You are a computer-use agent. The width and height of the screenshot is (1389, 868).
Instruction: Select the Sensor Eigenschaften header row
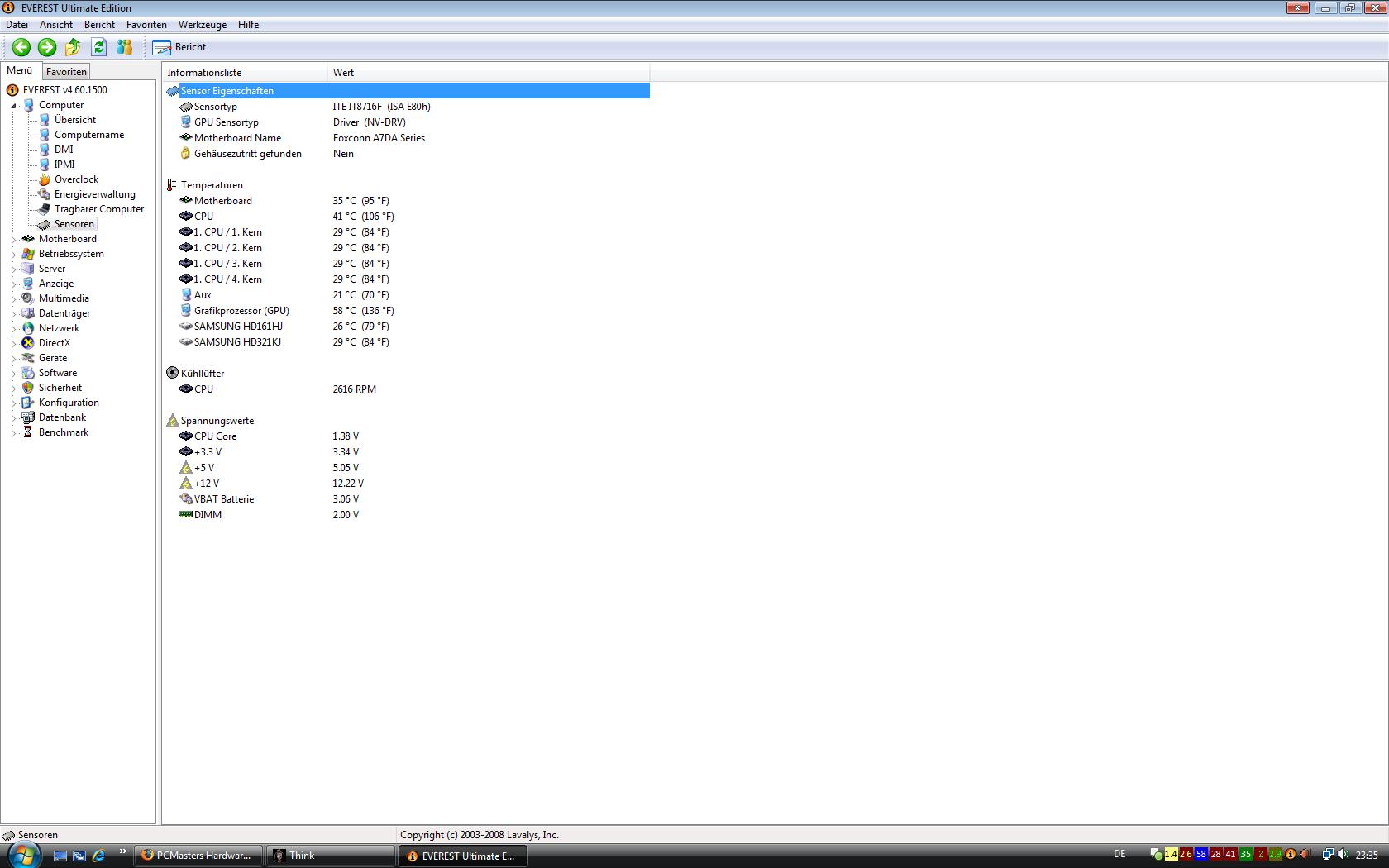pos(407,91)
